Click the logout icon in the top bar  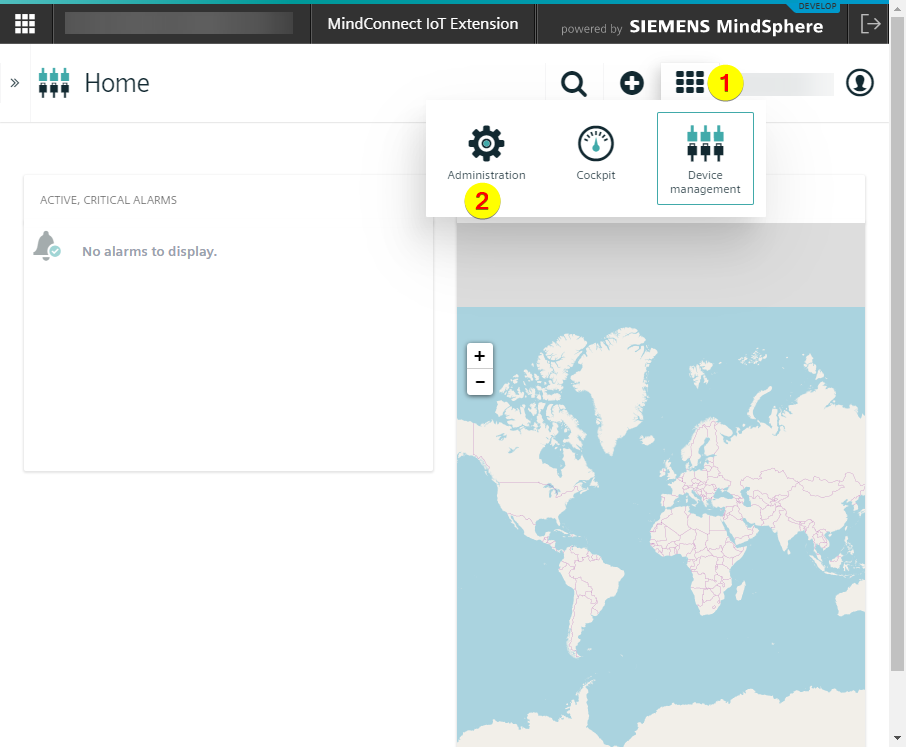click(x=870, y=24)
